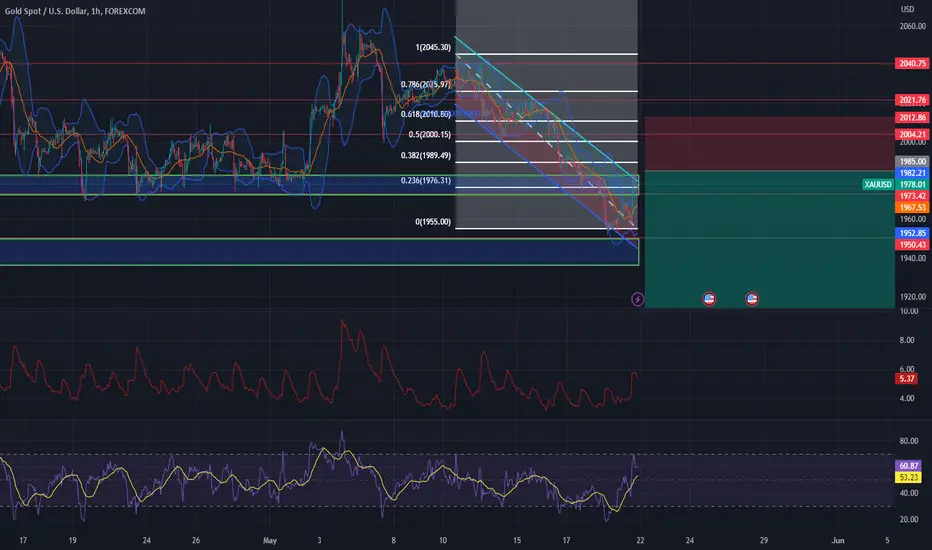Select Fibonacci level 0.618 label
Viewport: 932px width, 550px height.
point(426,114)
